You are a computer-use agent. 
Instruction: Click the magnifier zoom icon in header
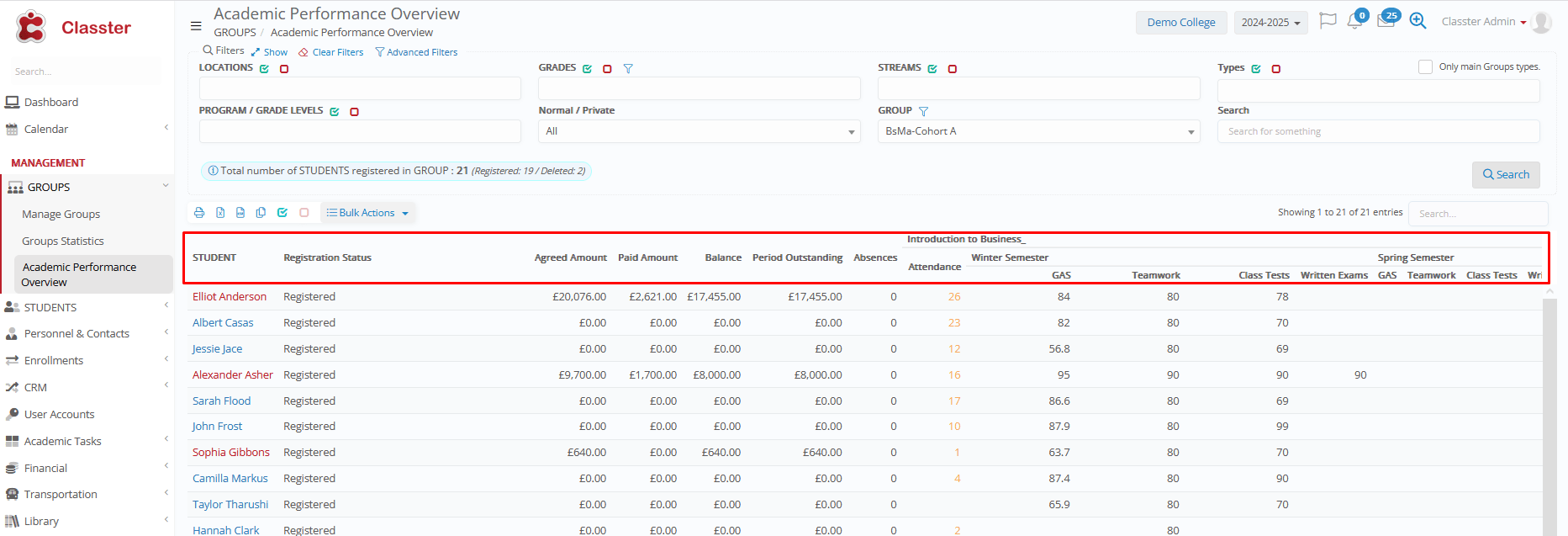point(1418,21)
